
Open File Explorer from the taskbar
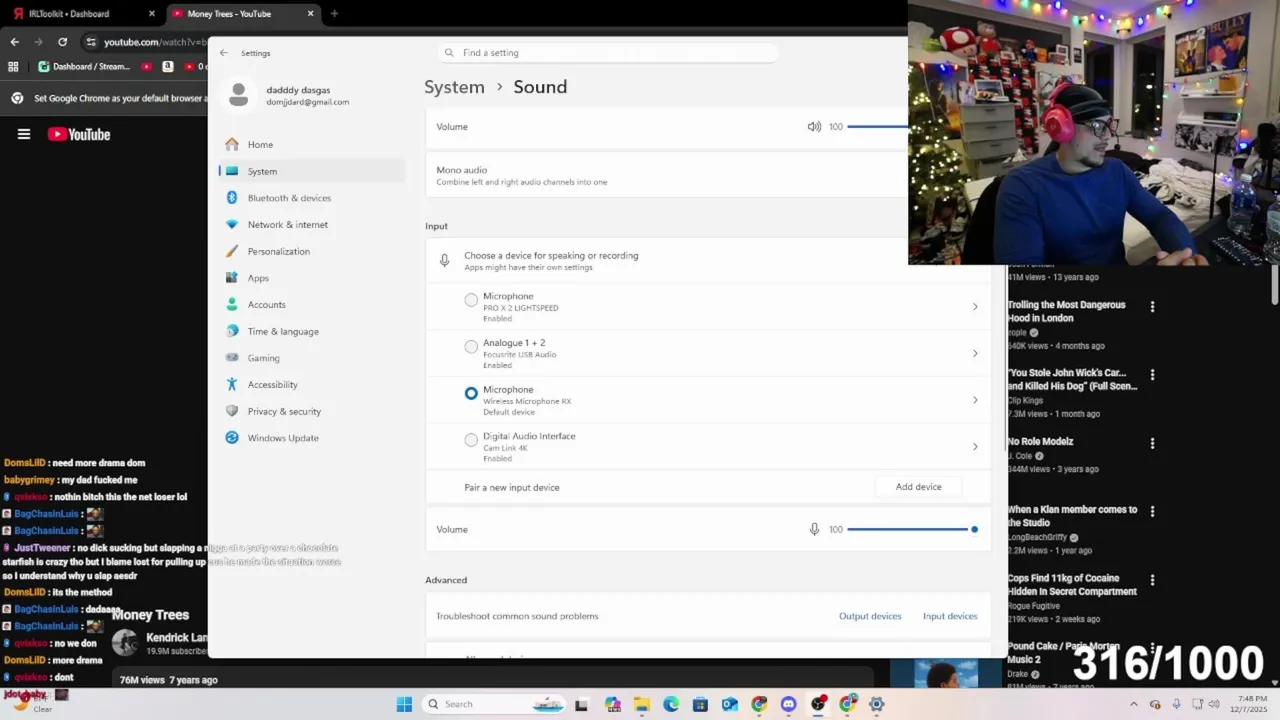click(641, 704)
